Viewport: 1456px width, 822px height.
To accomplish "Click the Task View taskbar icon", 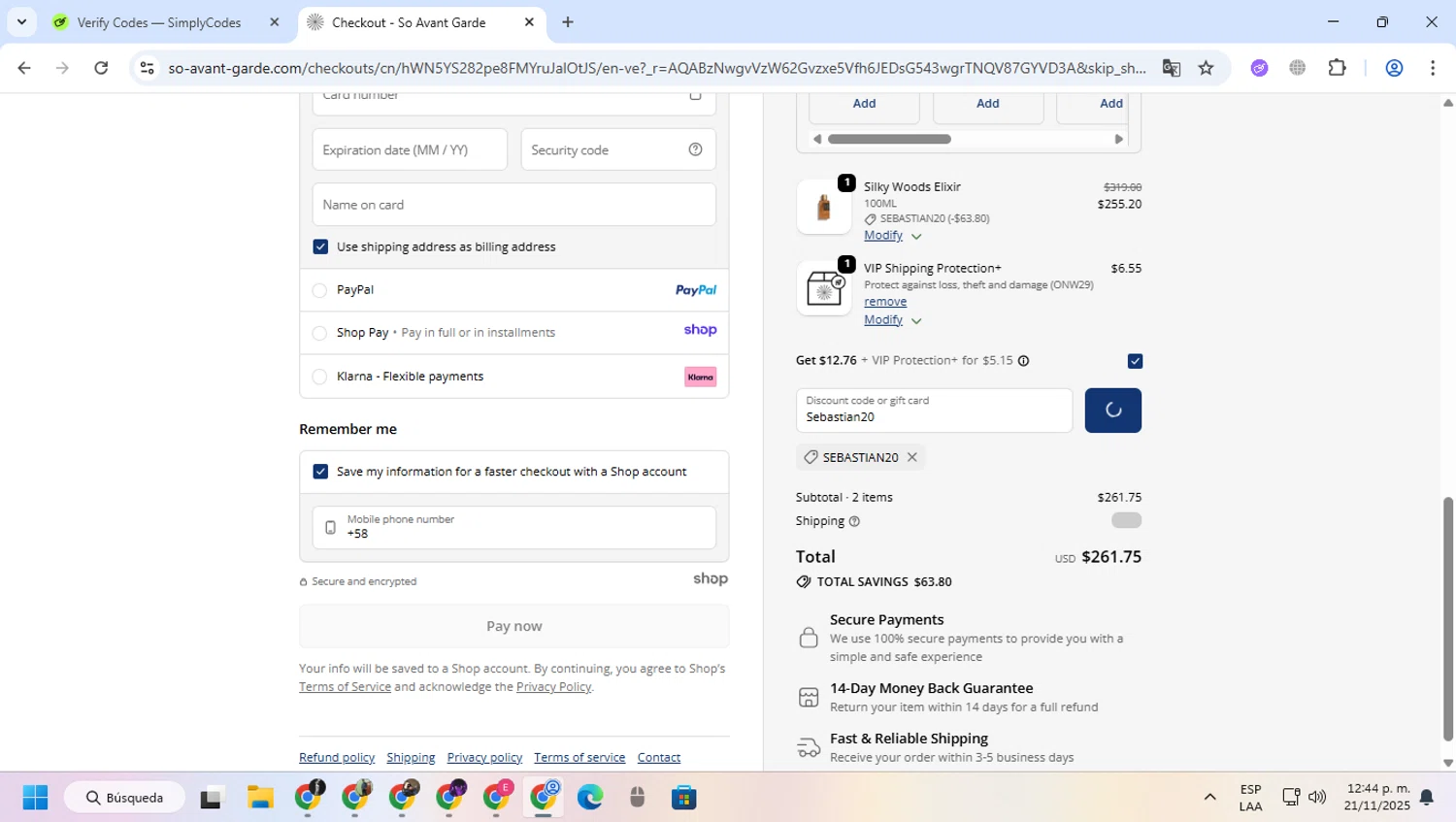I will (212, 798).
